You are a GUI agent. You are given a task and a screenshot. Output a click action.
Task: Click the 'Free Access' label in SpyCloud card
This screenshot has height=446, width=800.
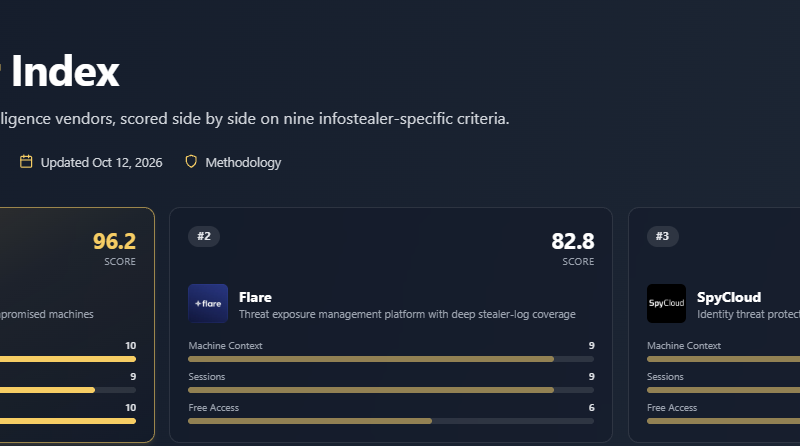click(672, 408)
